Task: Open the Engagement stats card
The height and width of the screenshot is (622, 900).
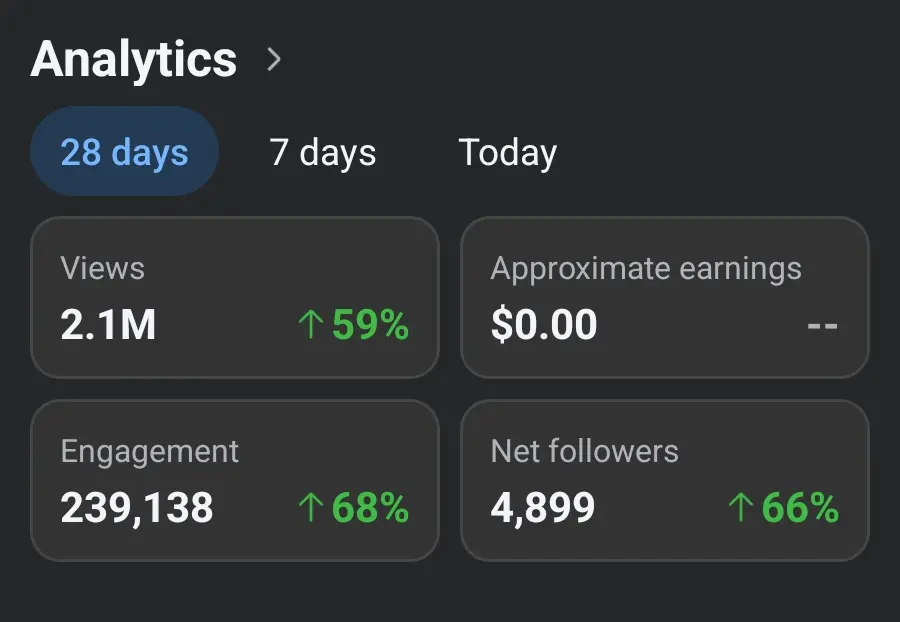Action: 235,480
